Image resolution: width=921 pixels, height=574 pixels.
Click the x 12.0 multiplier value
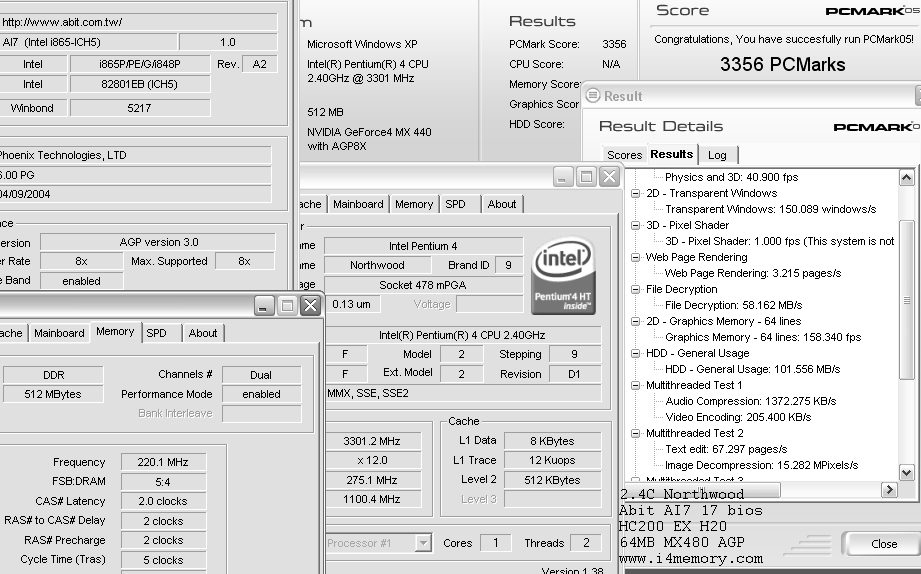point(372,460)
